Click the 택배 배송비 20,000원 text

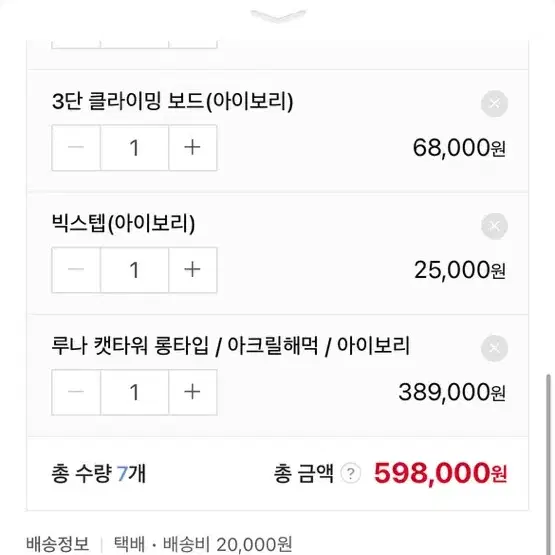[x=203, y=544]
